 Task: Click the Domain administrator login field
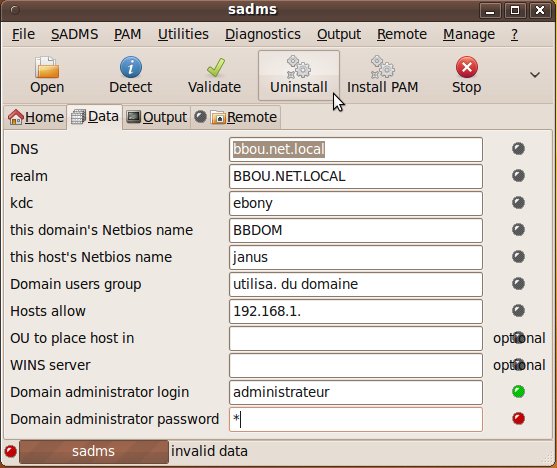coord(356,392)
